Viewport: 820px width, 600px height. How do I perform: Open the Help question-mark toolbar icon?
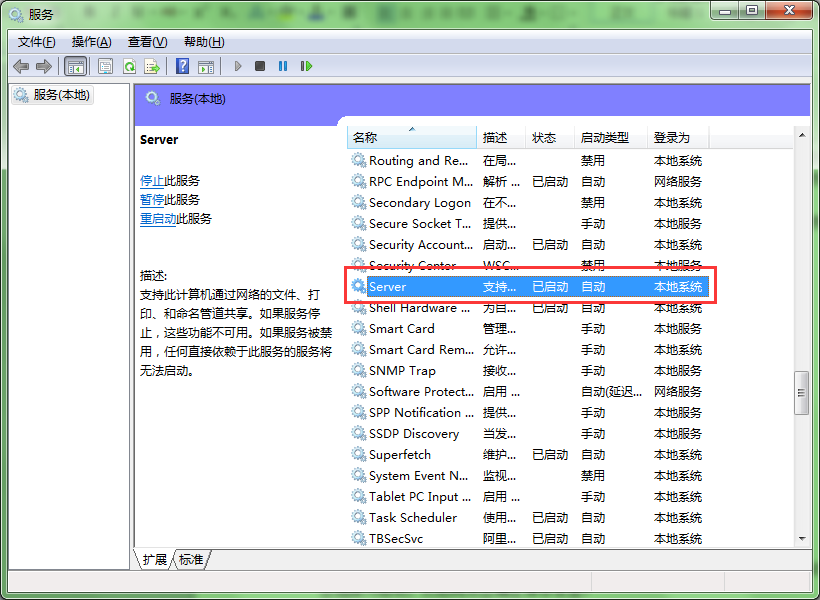183,66
